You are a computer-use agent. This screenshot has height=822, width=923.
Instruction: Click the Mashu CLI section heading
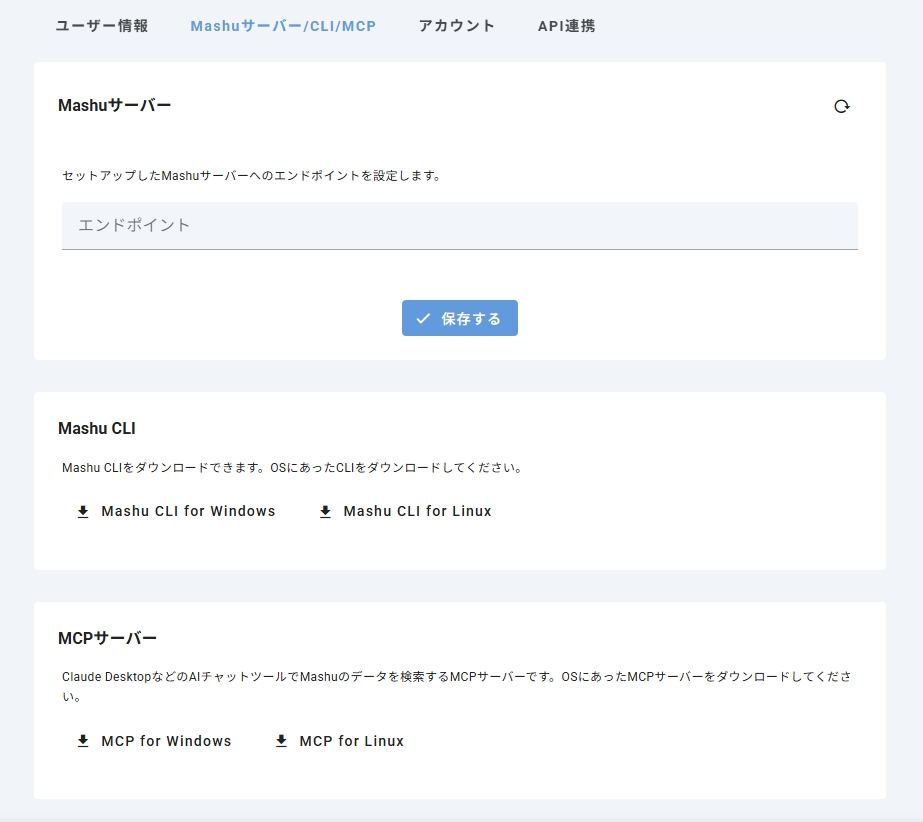click(x=97, y=428)
